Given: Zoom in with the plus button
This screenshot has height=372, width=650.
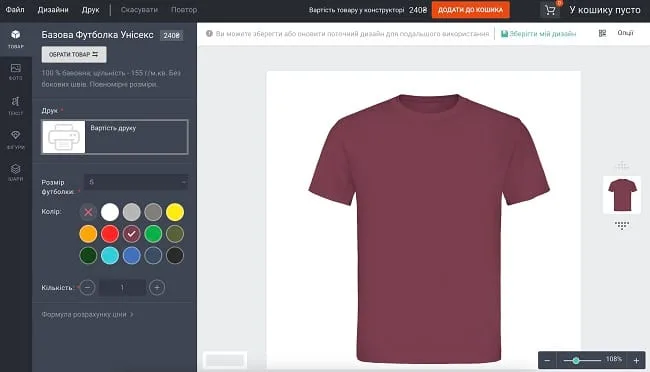Looking at the screenshot, I should click(x=636, y=360).
